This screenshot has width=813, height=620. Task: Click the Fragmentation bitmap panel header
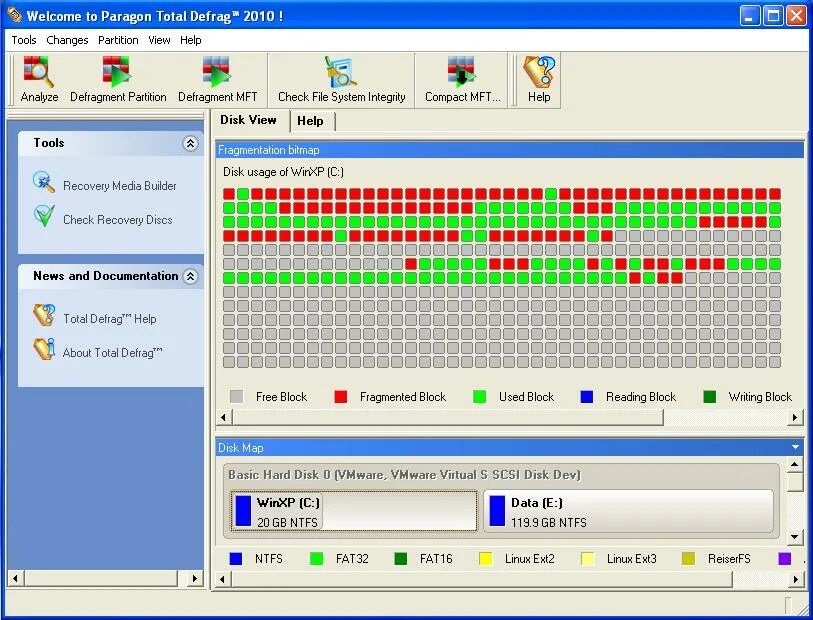click(509, 150)
